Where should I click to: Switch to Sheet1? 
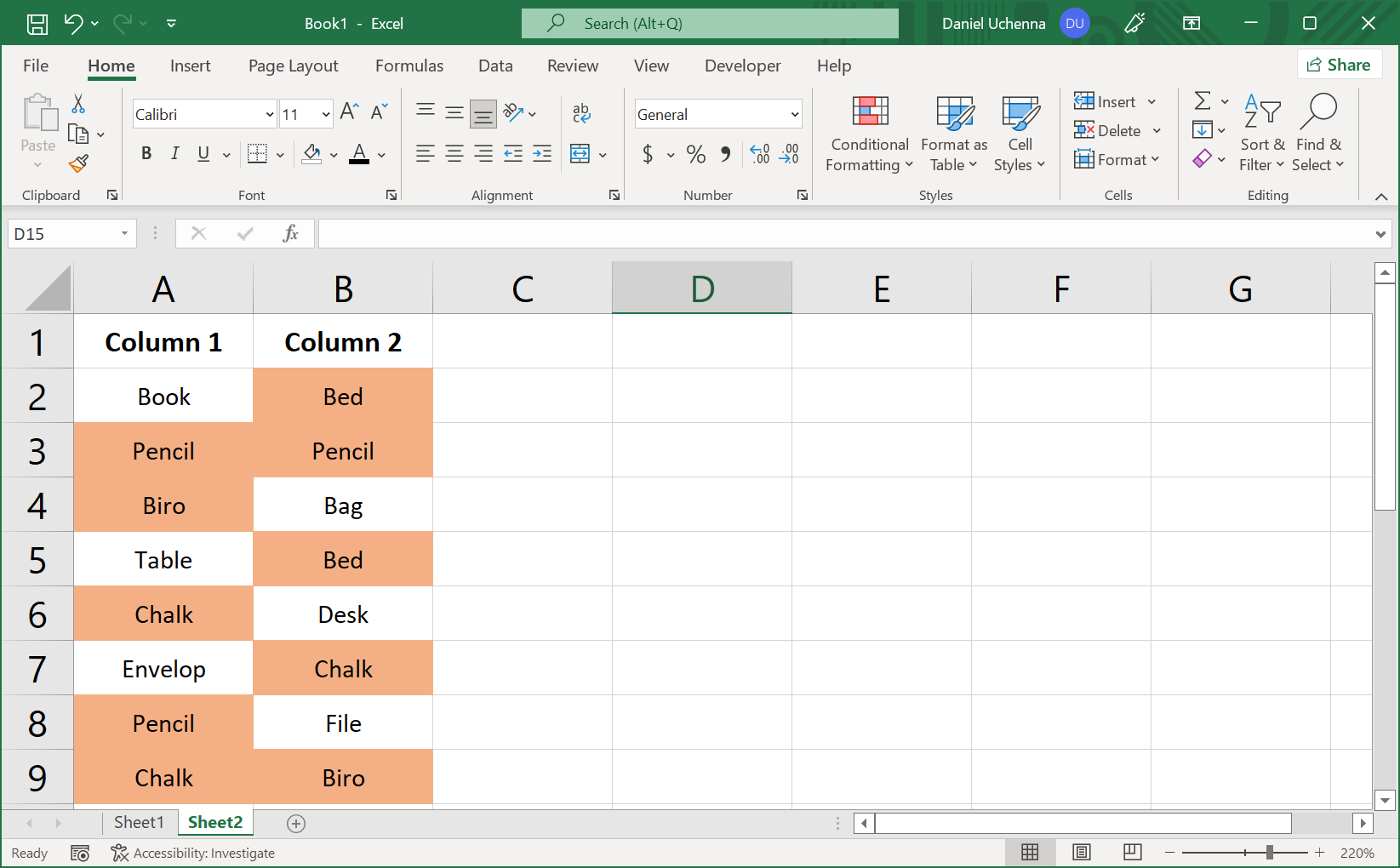[139, 822]
